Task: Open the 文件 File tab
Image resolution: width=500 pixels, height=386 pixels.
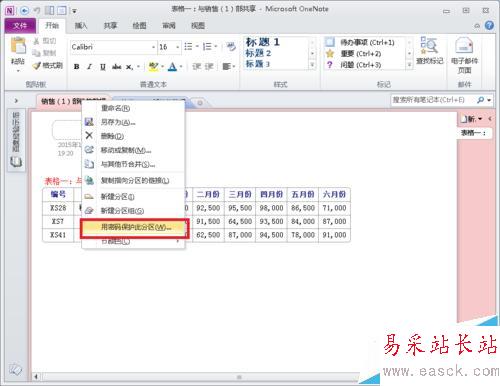Action: 20,26
